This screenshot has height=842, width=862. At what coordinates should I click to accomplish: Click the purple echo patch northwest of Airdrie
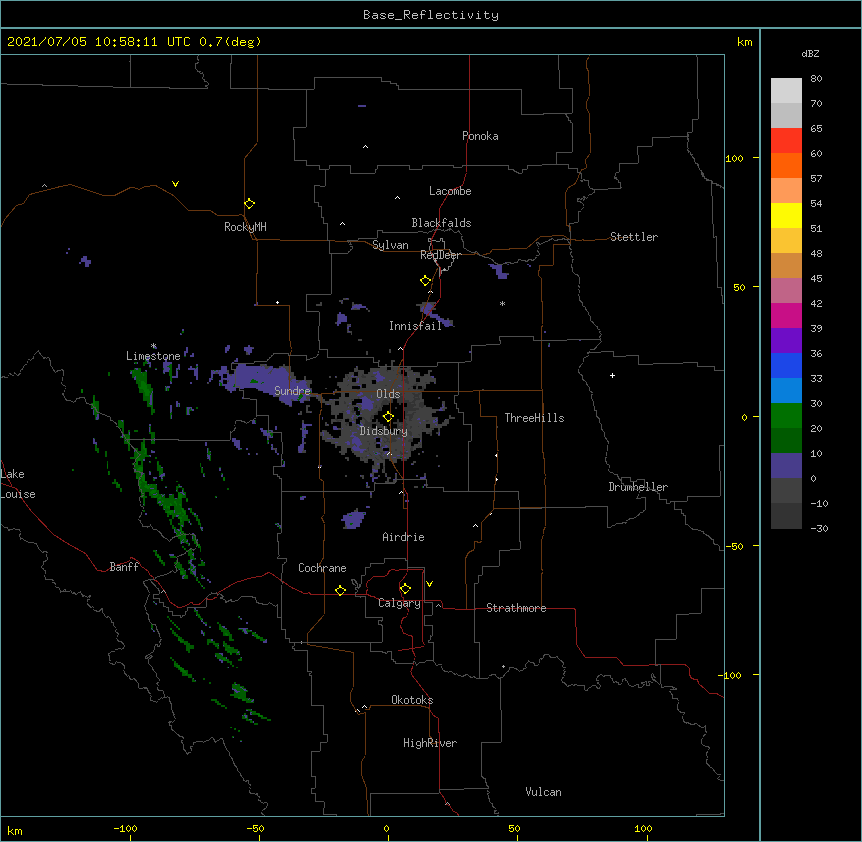(x=353, y=519)
